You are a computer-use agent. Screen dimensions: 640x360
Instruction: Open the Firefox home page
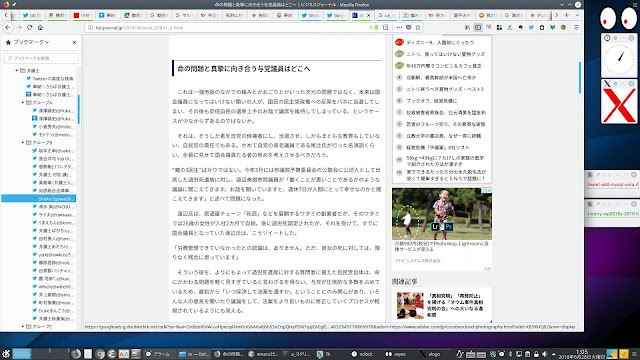point(40,27)
